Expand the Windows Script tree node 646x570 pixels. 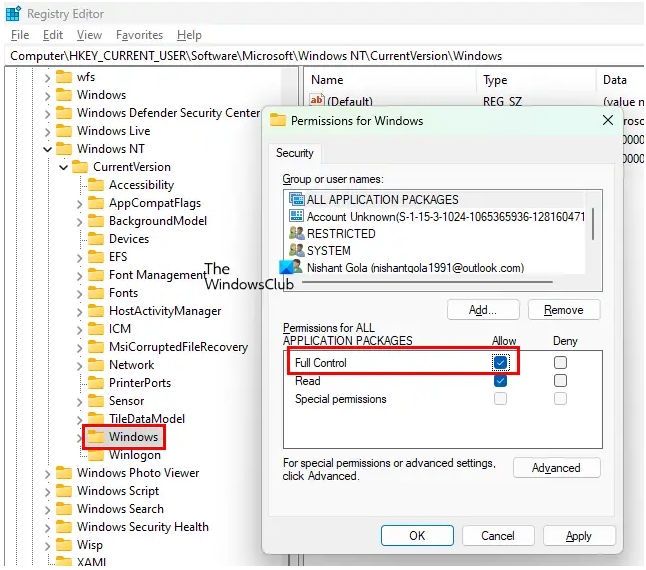coord(48,492)
